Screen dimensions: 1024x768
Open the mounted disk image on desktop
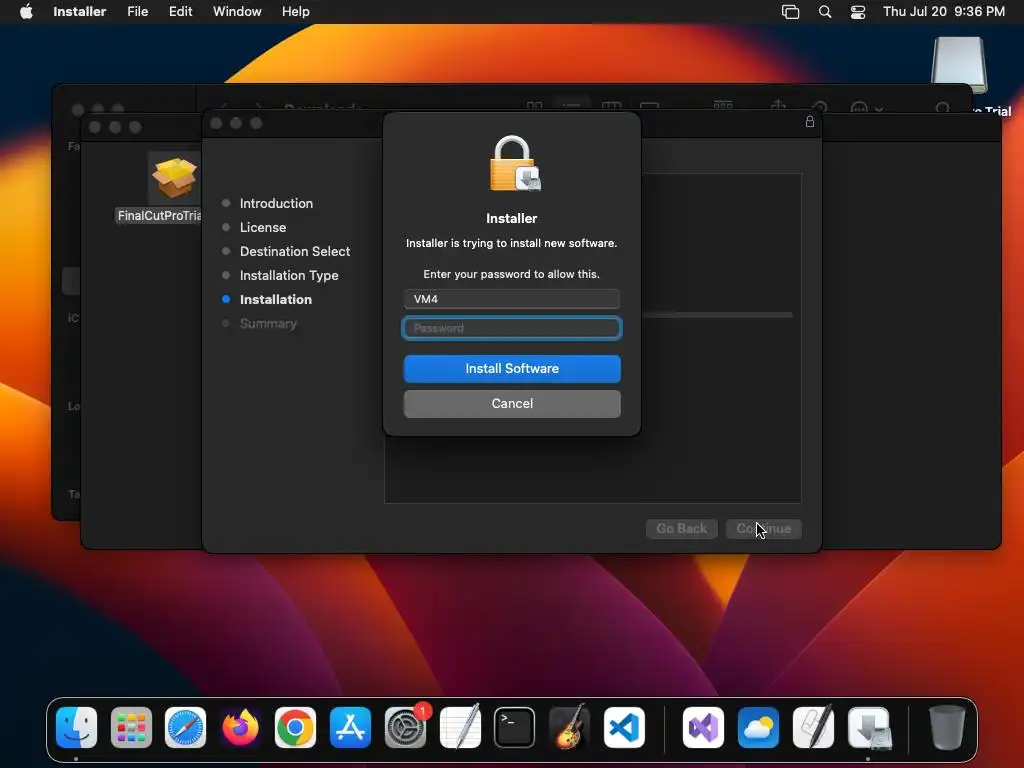click(959, 65)
